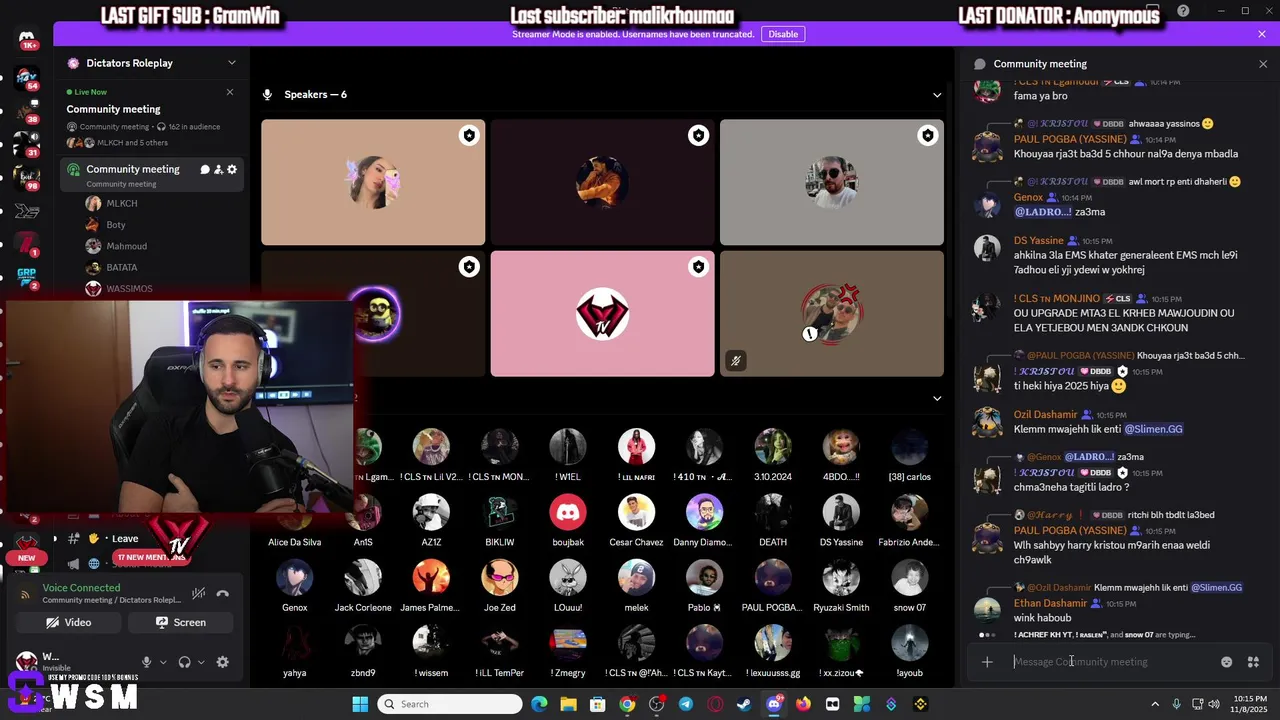This screenshot has width=1280, height=720.
Task: Deafen with the headphones icon
Action: (184, 662)
